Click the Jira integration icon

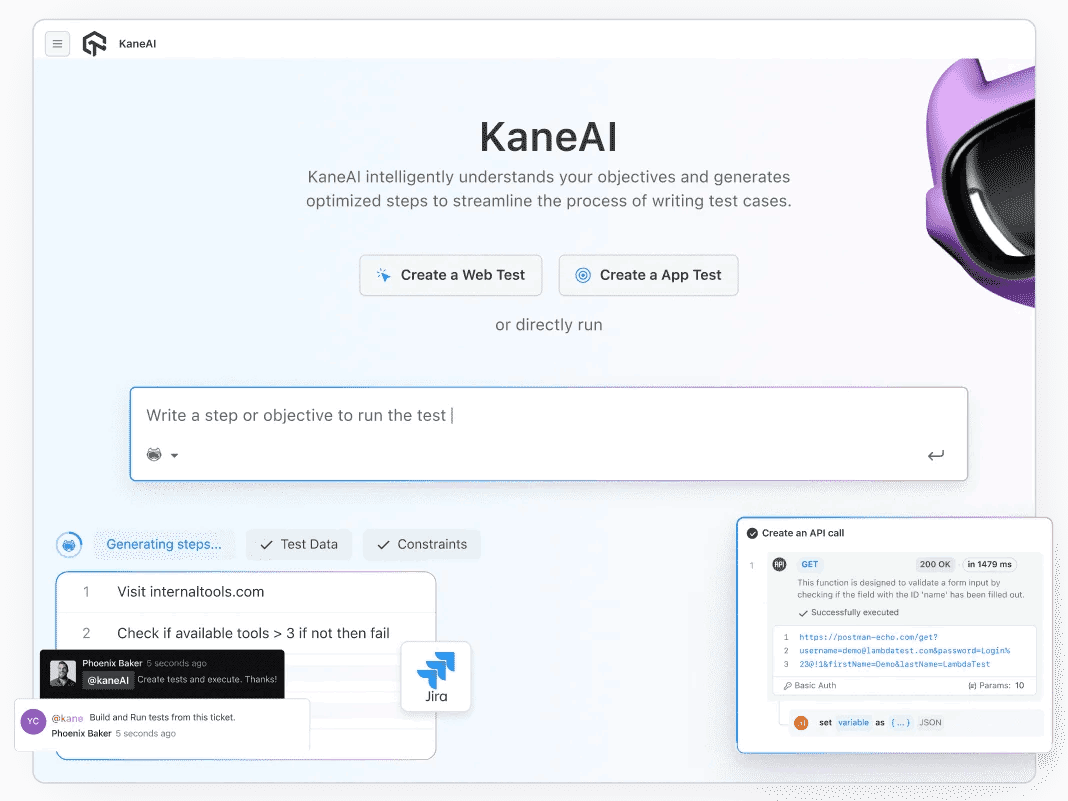436,677
